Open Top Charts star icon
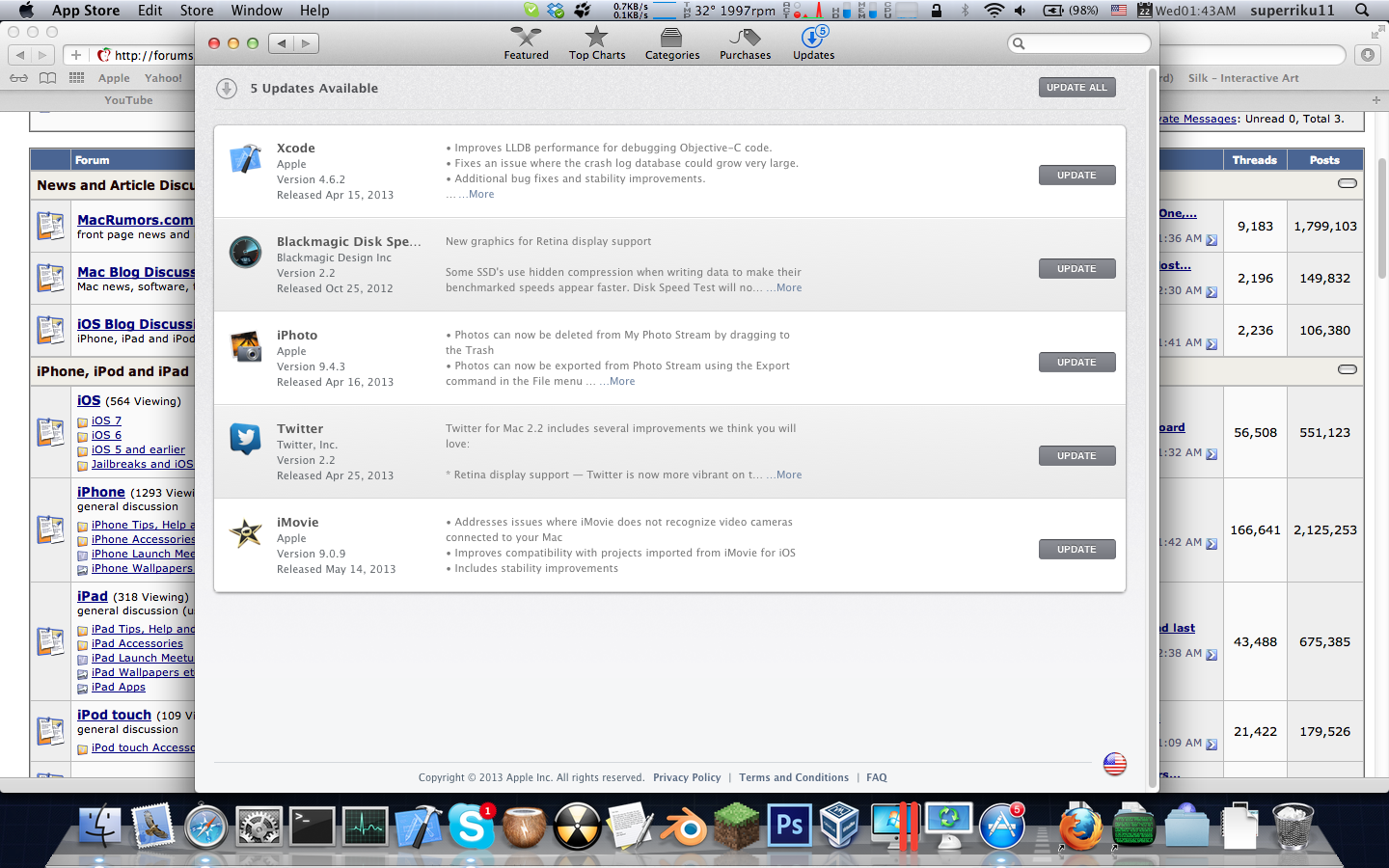This screenshot has height=868, width=1389. 597,38
